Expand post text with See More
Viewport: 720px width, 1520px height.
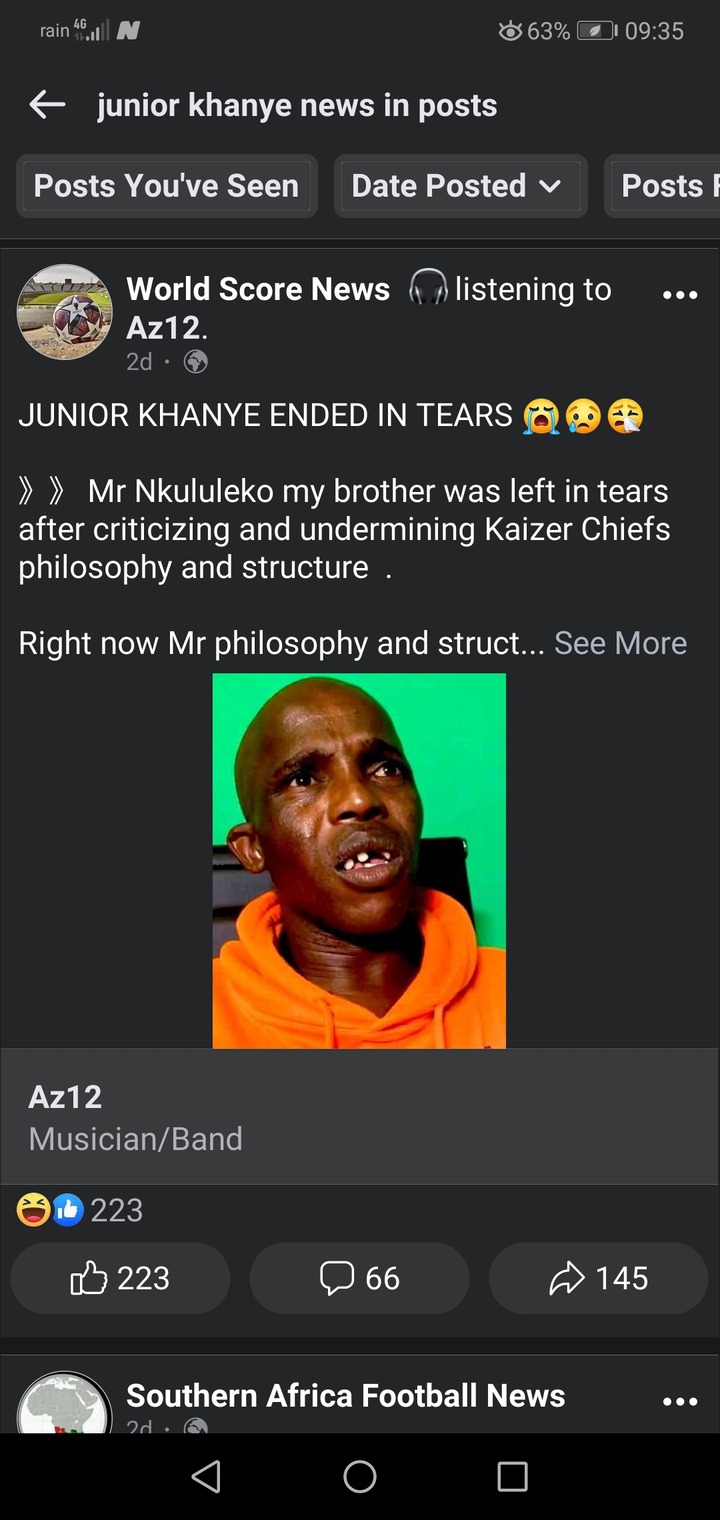point(620,643)
